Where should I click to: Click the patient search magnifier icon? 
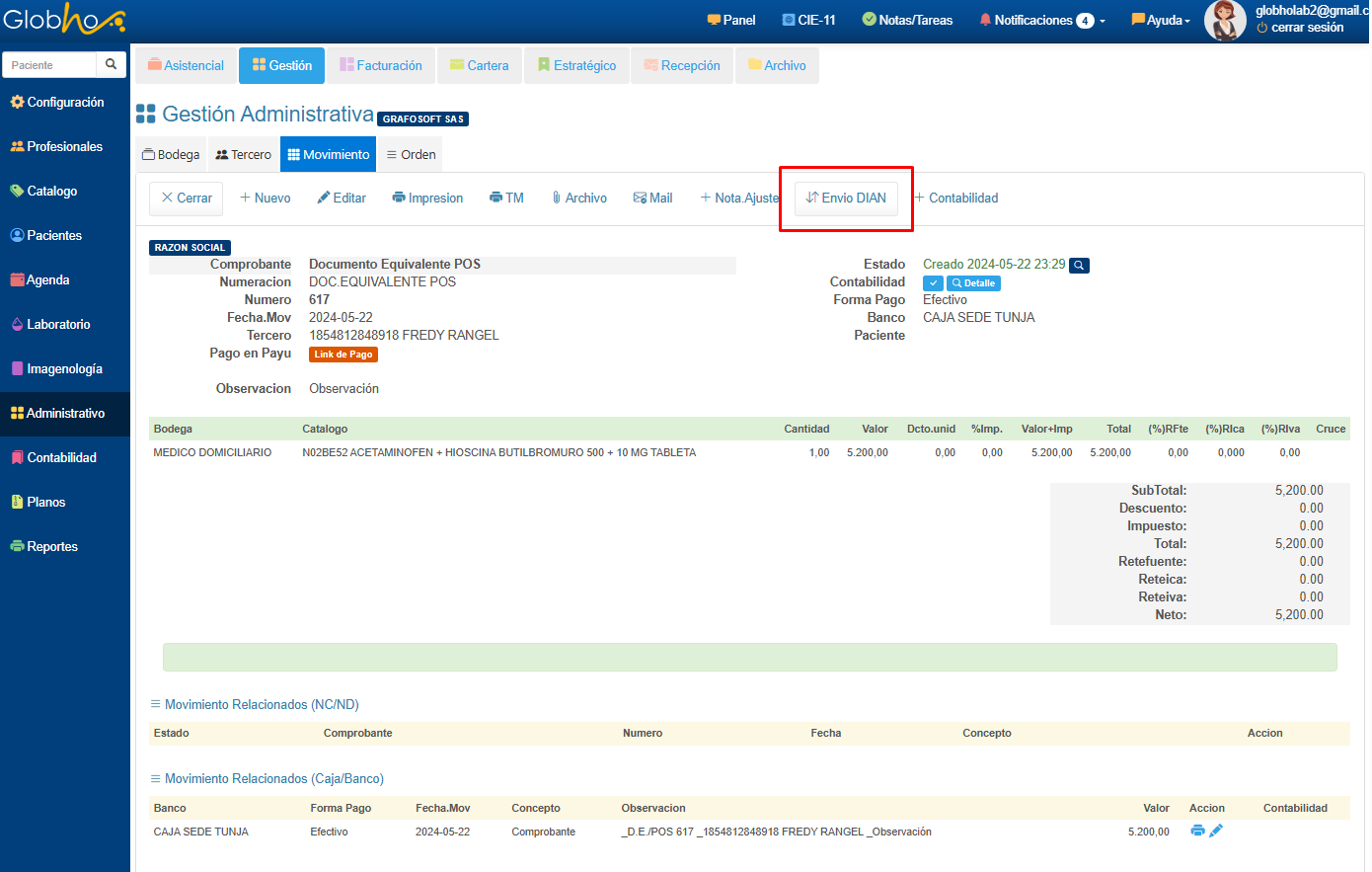pyautogui.click(x=111, y=65)
